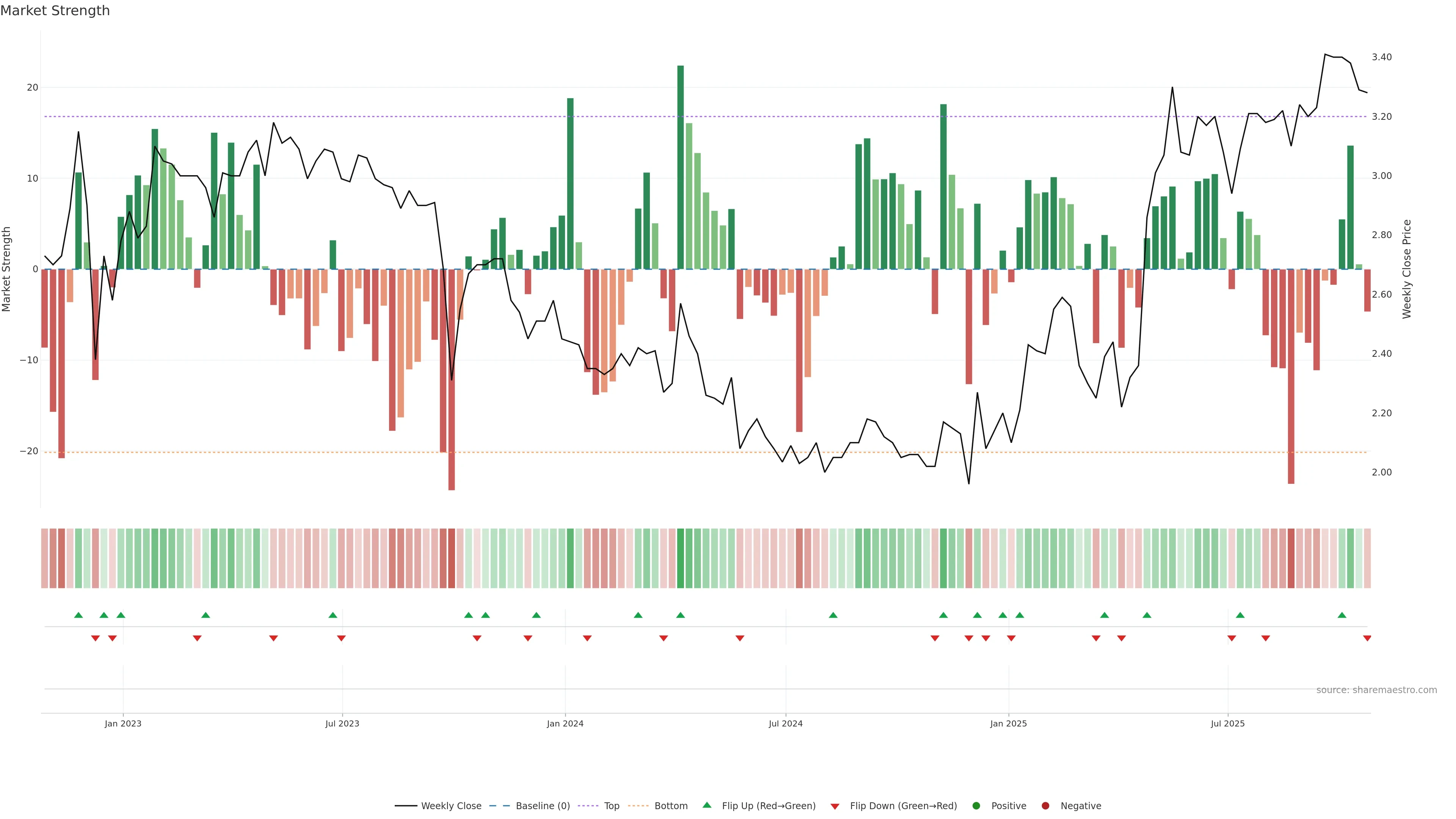Toggle the Weekly Close legend label
The height and width of the screenshot is (819, 1456).
451,806
